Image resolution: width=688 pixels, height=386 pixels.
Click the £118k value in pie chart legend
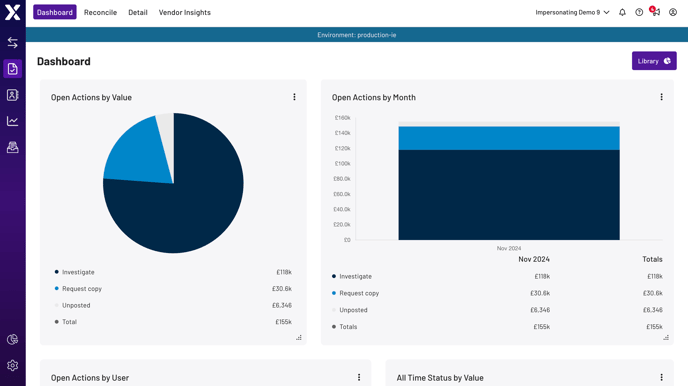click(x=284, y=272)
